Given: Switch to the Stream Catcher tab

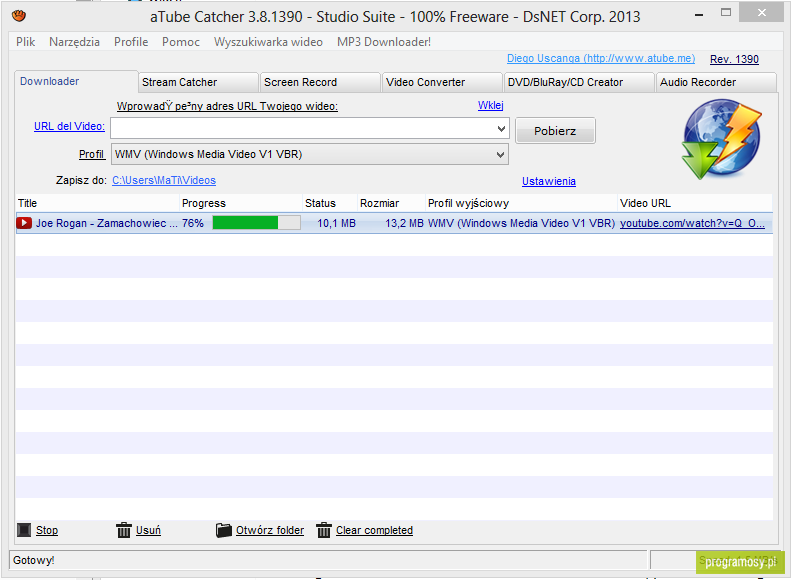Looking at the screenshot, I should (x=198, y=82).
